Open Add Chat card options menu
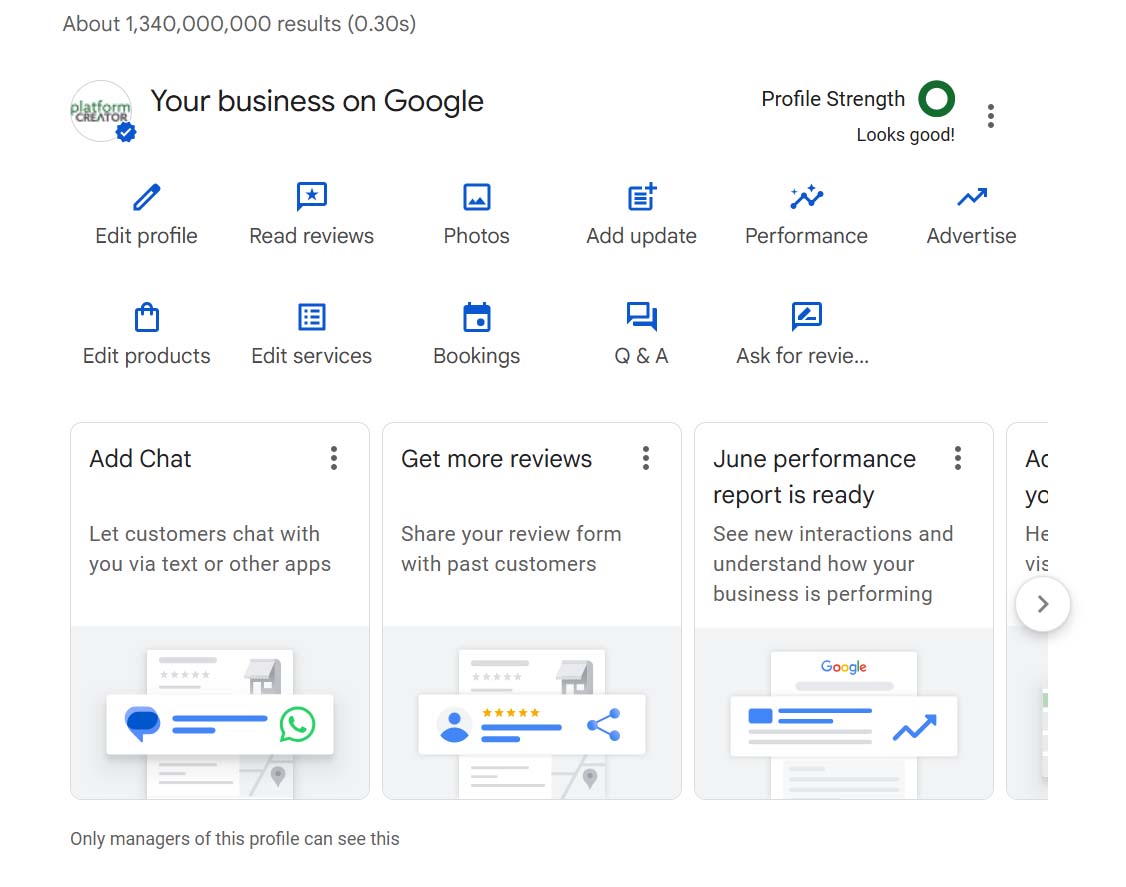The width and height of the screenshot is (1126, 887). 334,458
